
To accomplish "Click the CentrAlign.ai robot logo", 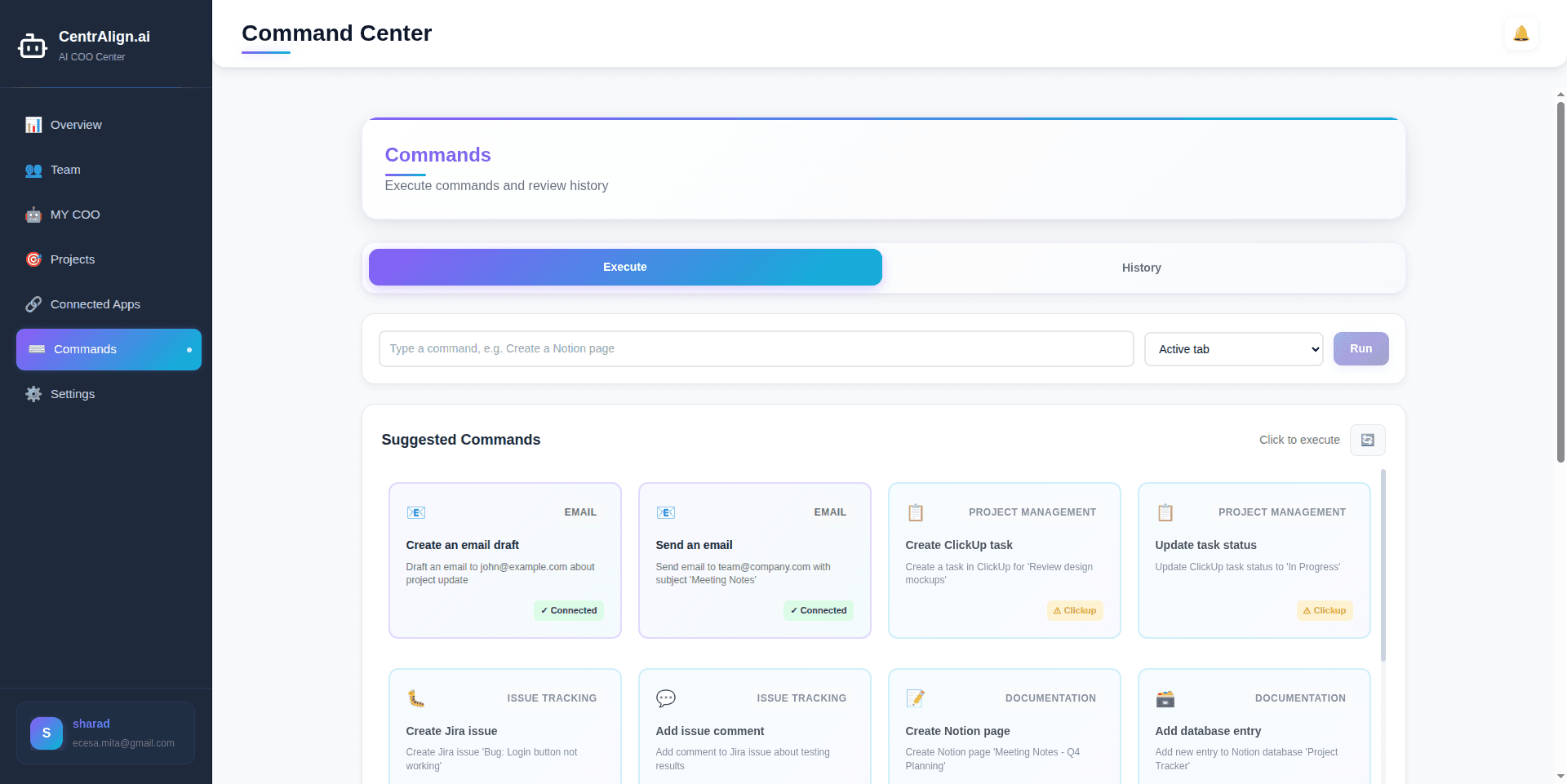I will (33, 47).
